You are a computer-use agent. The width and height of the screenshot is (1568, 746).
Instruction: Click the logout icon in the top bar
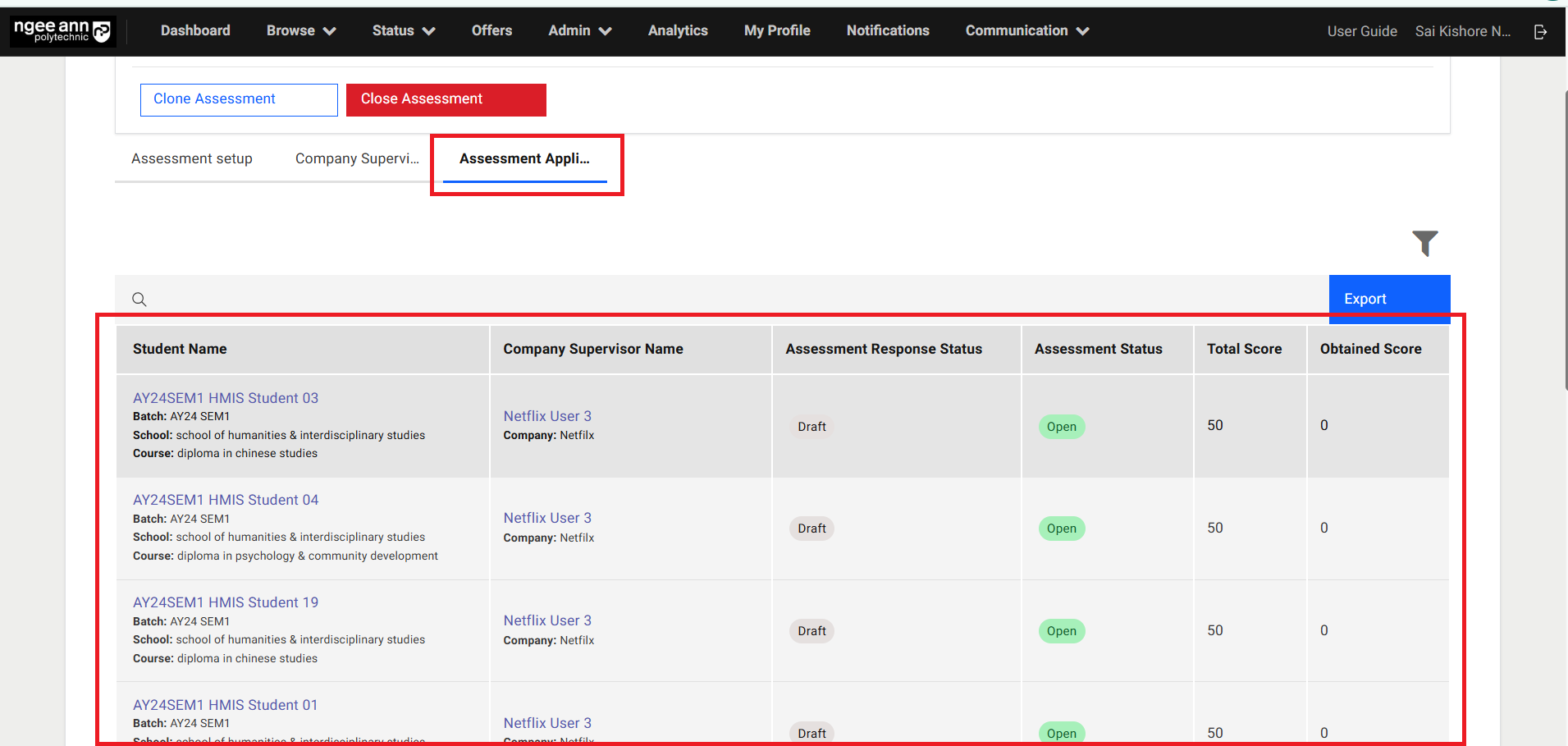tap(1540, 31)
